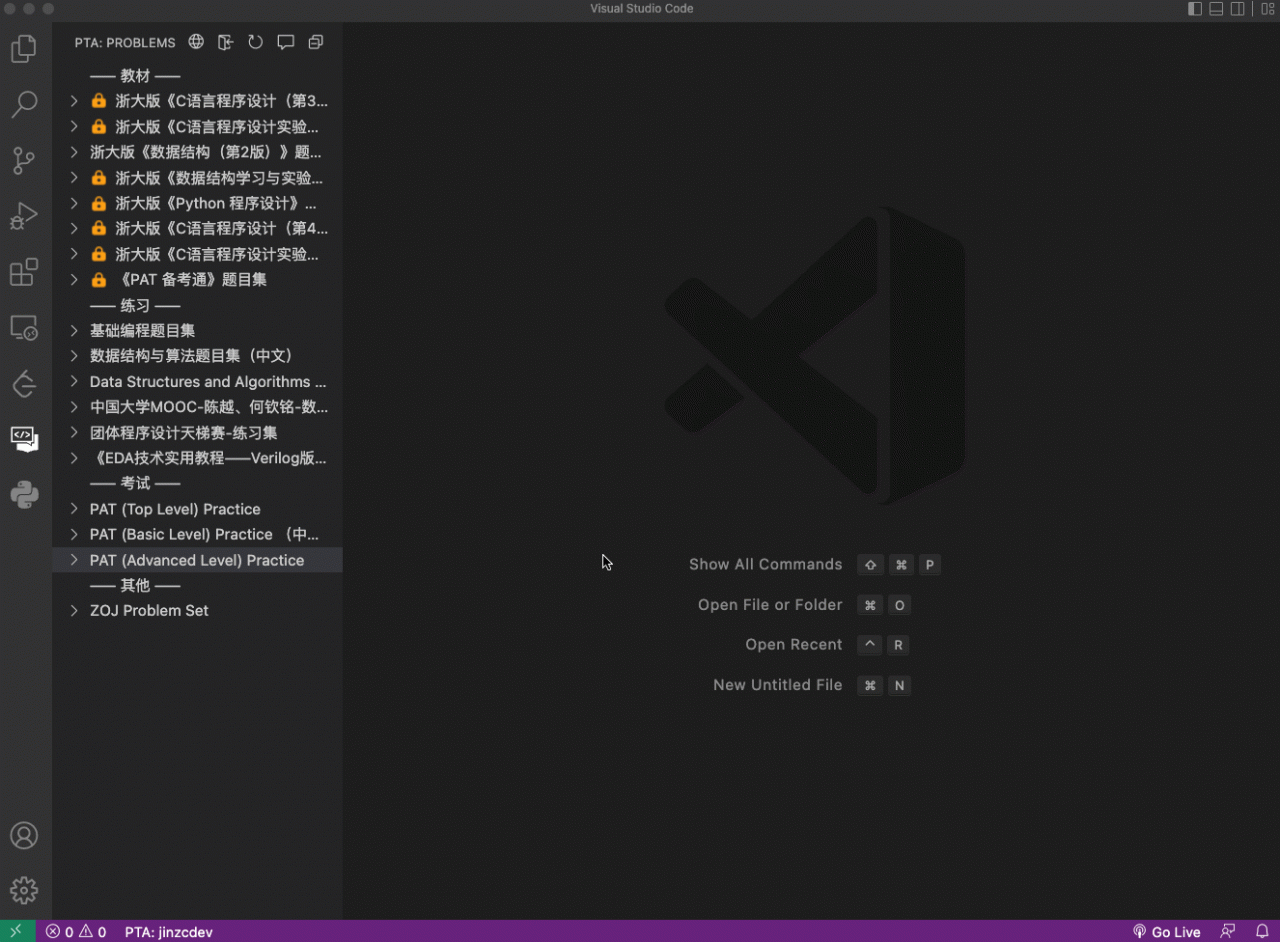1280x942 pixels.
Task: Open the Accounts menu icon
Action: point(24,836)
